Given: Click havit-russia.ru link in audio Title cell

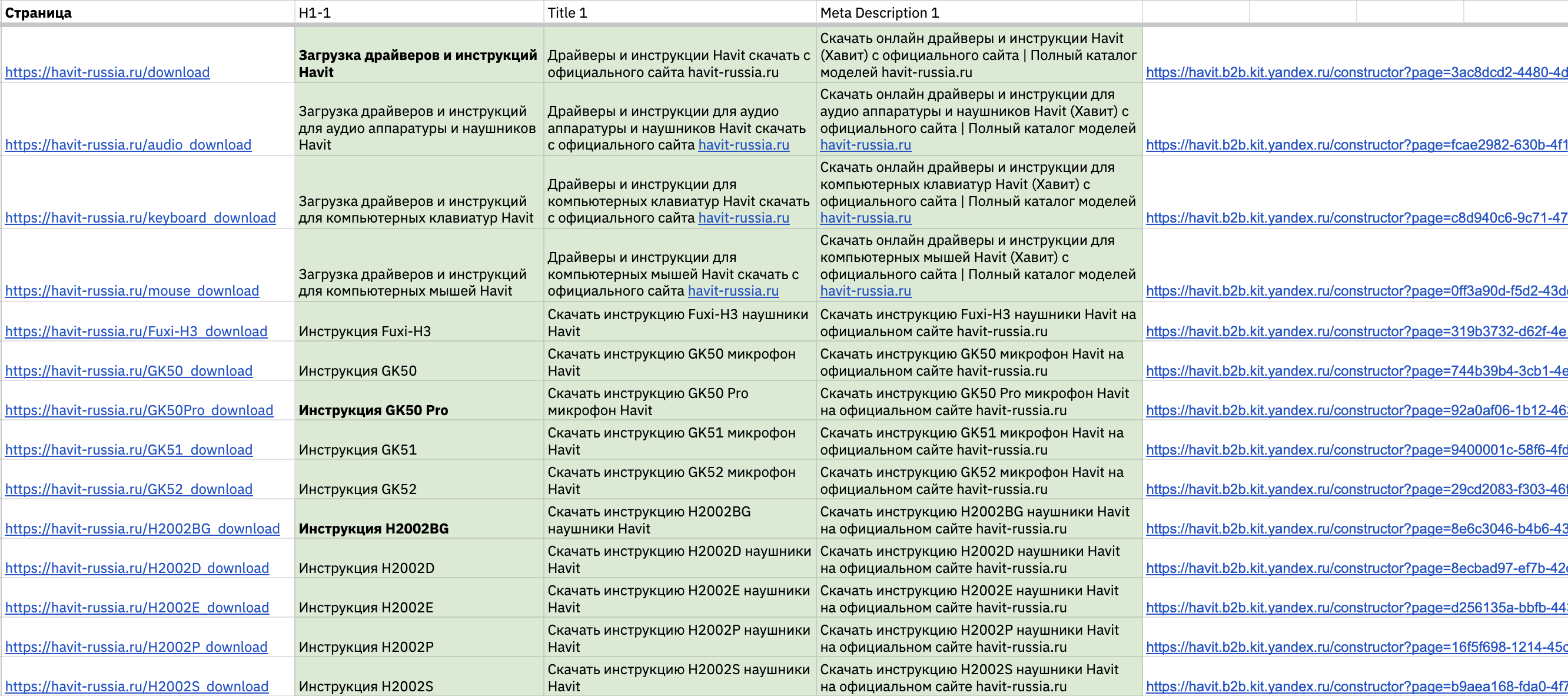Looking at the screenshot, I should [744, 144].
